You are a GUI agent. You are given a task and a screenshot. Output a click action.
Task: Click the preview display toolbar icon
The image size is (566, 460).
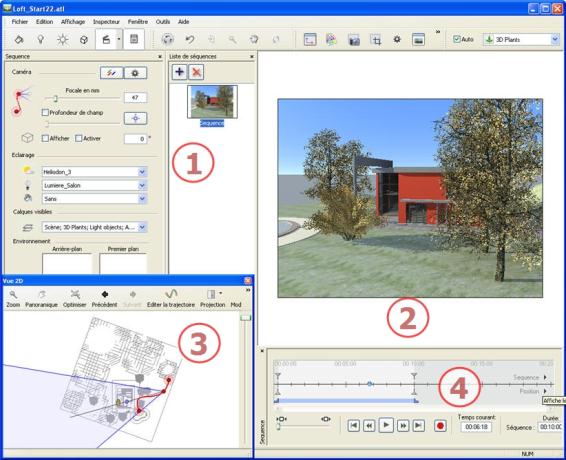(x=418, y=39)
